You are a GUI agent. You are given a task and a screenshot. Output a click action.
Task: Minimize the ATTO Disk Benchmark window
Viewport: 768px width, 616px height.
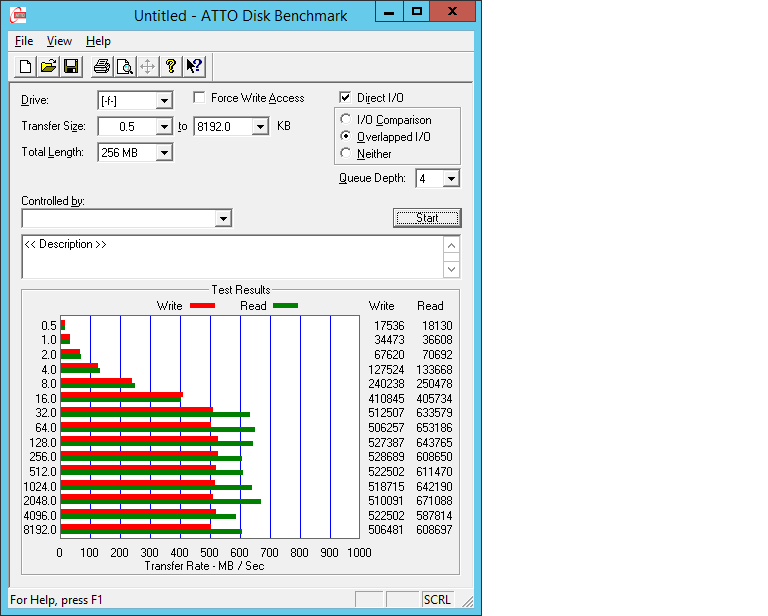389,12
